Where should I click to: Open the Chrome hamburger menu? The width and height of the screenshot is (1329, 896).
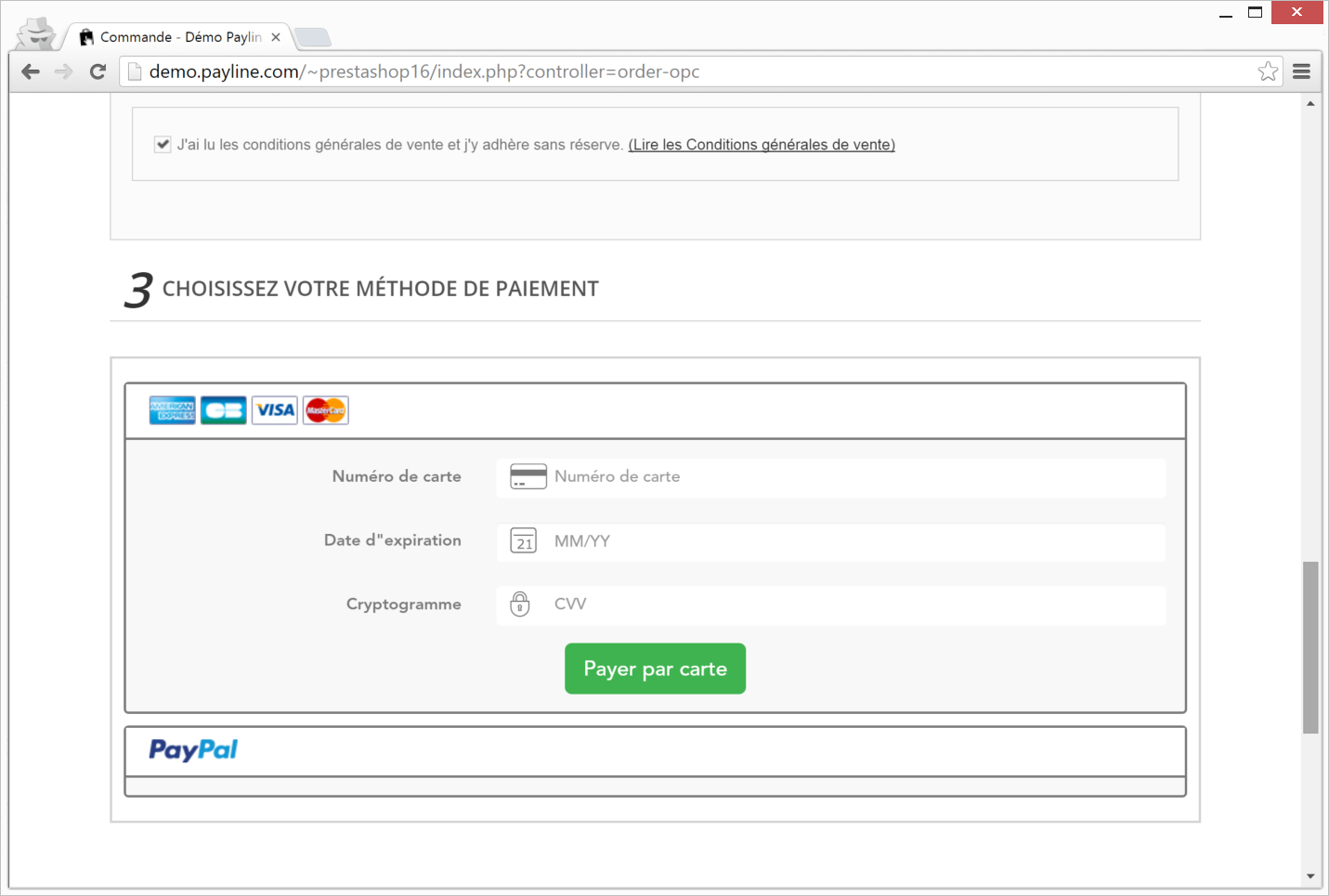(x=1302, y=71)
